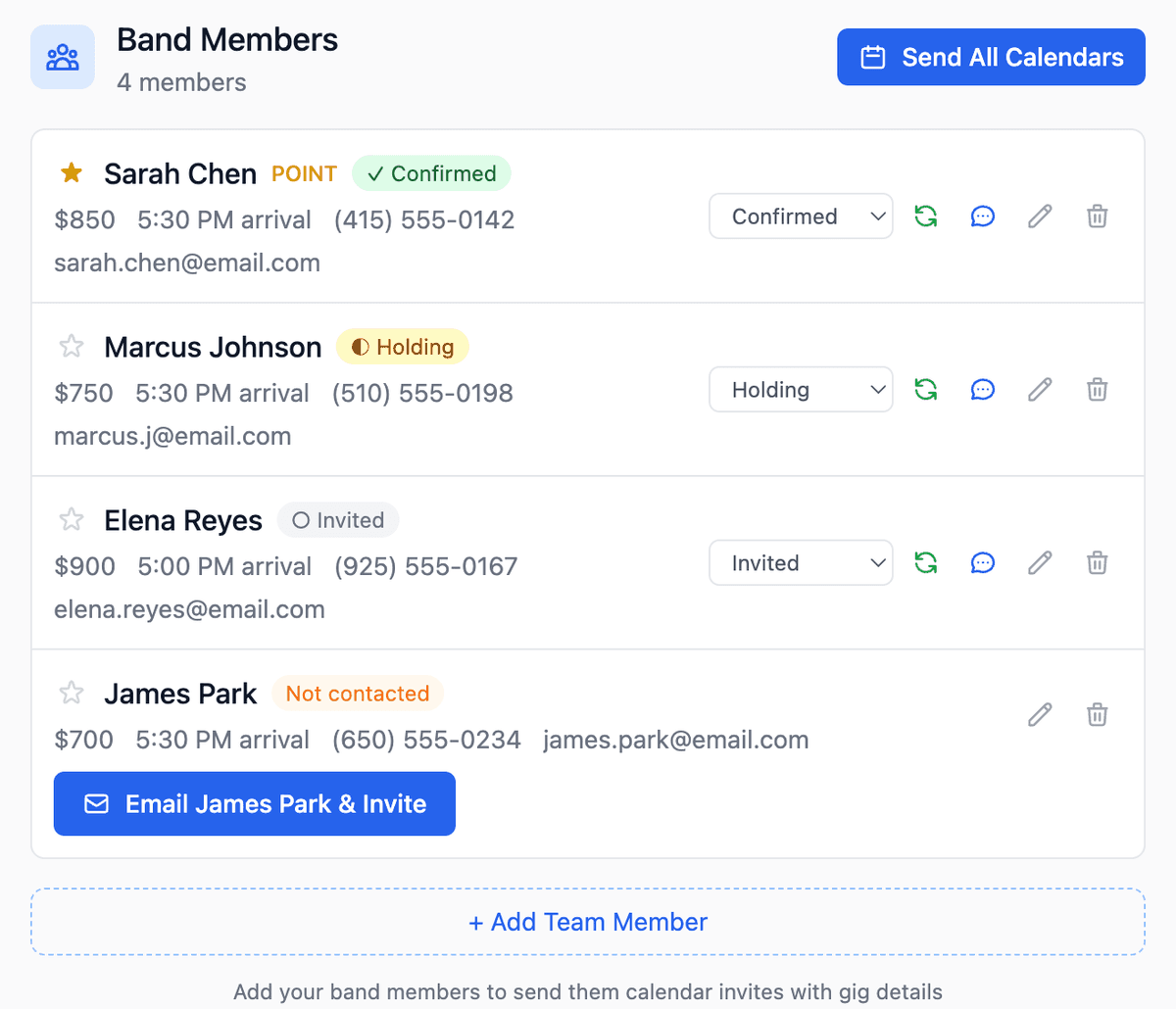Delete Marcus Johnson with trash icon

click(1097, 389)
